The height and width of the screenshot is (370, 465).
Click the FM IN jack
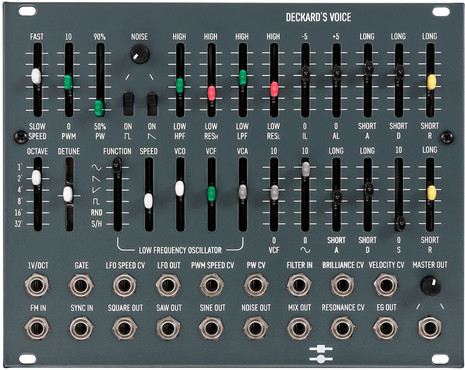click(x=37, y=328)
